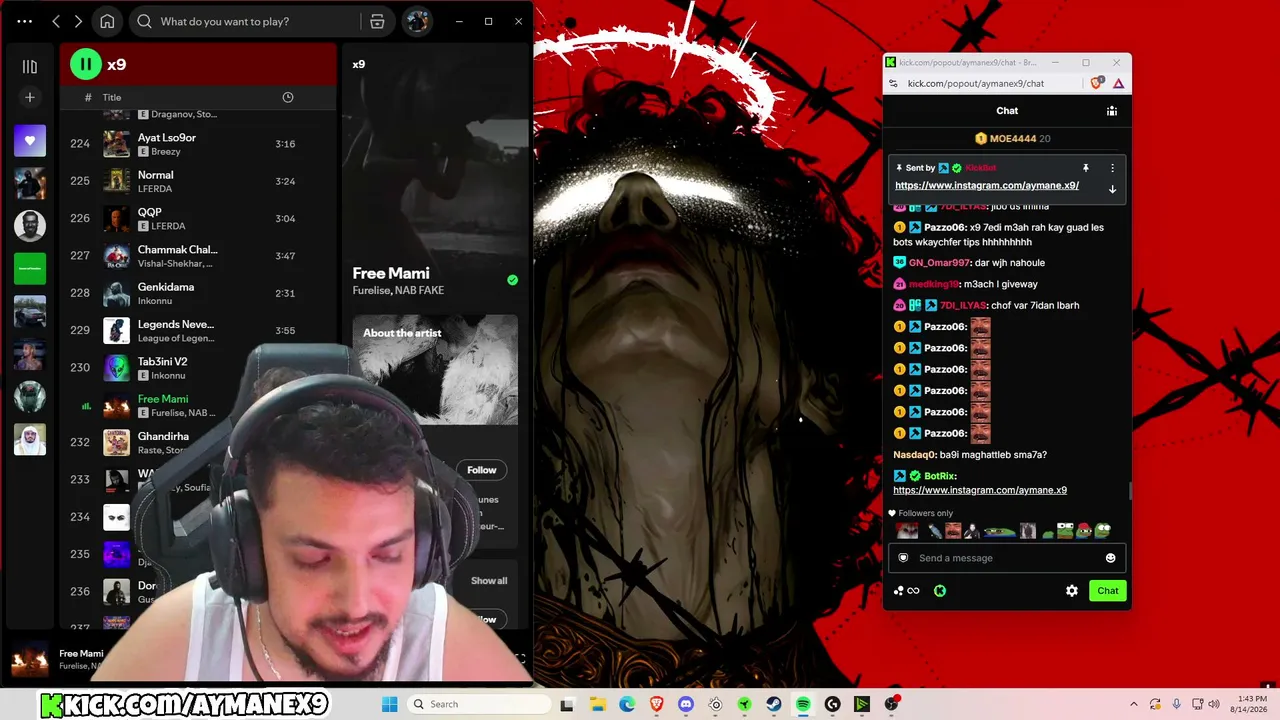Open Brave Rewards triangle icon
The height and width of the screenshot is (720, 1280).
pyautogui.click(x=1118, y=84)
